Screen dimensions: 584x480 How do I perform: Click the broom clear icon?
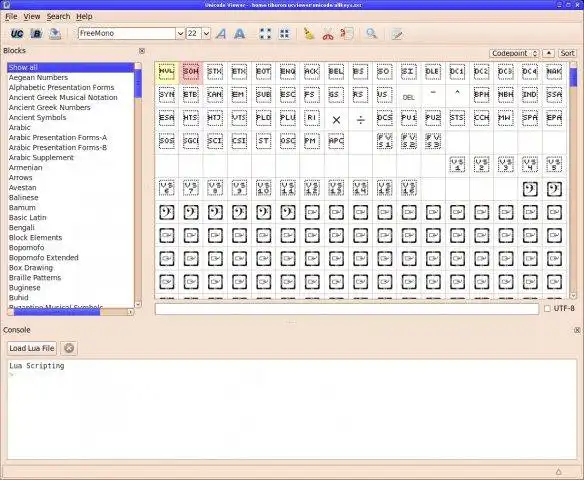tap(308, 34)
